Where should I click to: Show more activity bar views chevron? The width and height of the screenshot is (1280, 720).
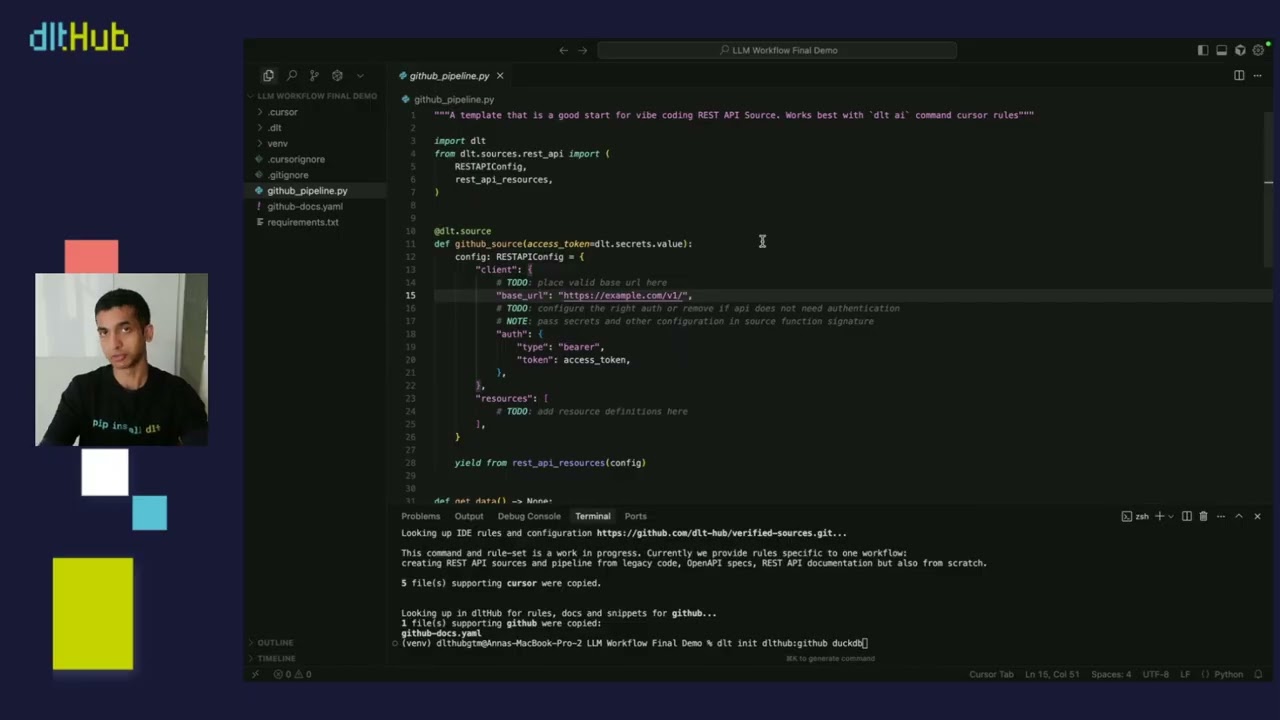(360, 76)
